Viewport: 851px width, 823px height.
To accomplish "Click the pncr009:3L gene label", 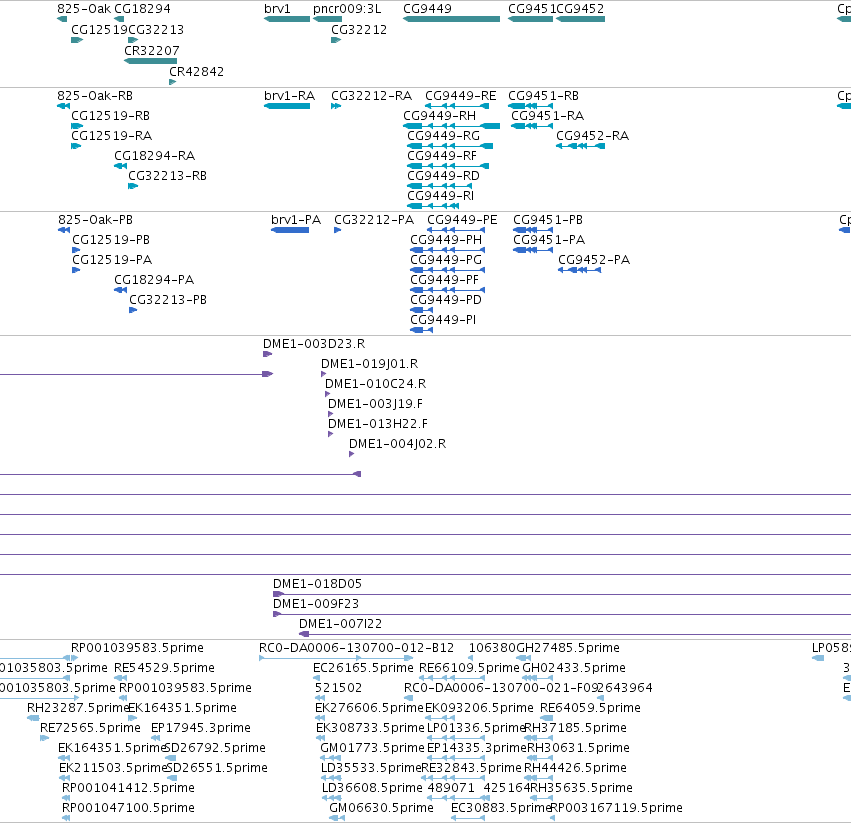I will (347, 9).
